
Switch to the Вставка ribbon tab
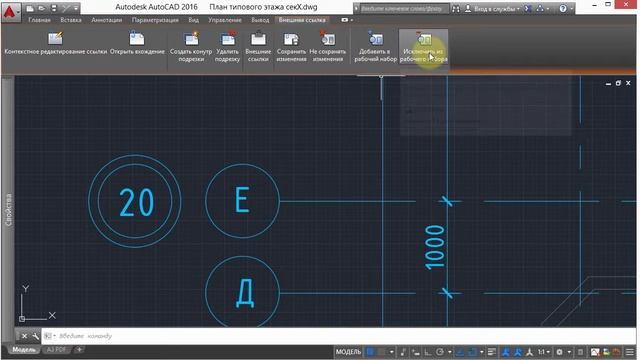pyautogui.click(x=71, y=20)
